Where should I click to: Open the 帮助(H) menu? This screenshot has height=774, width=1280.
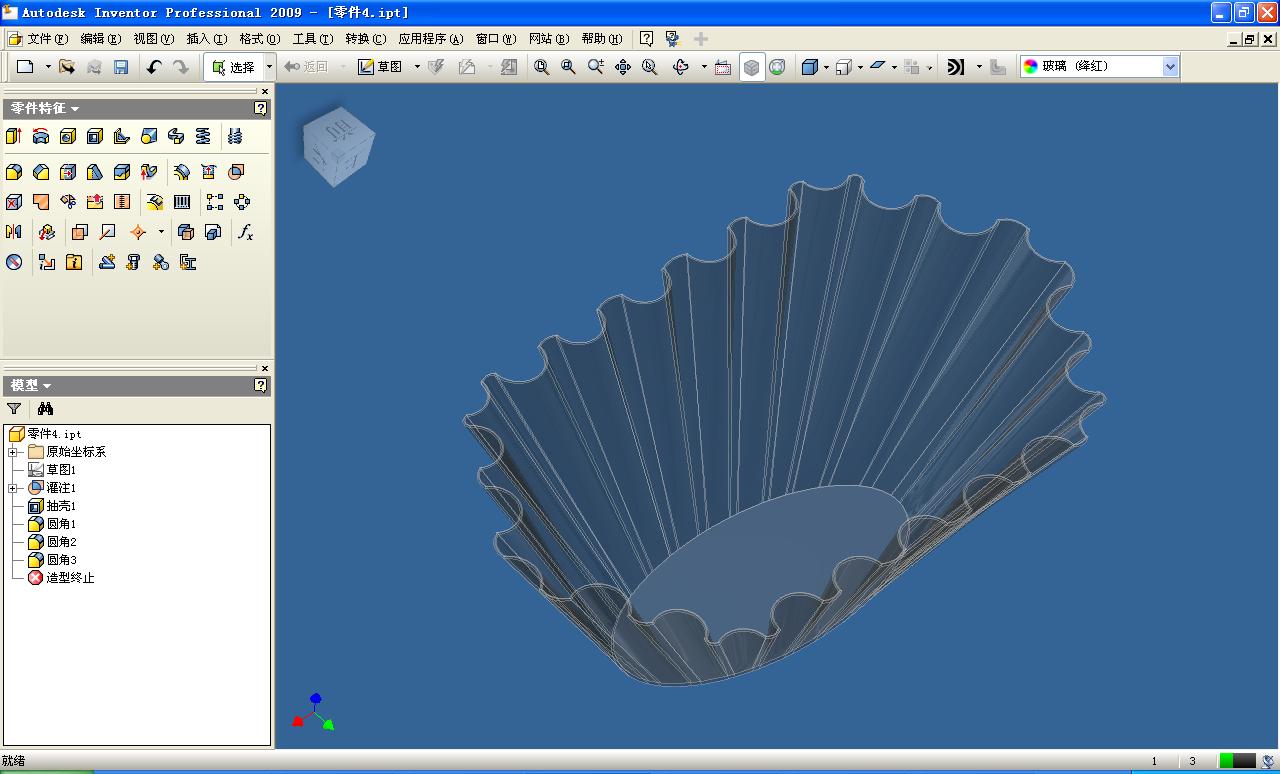[601, 39]
